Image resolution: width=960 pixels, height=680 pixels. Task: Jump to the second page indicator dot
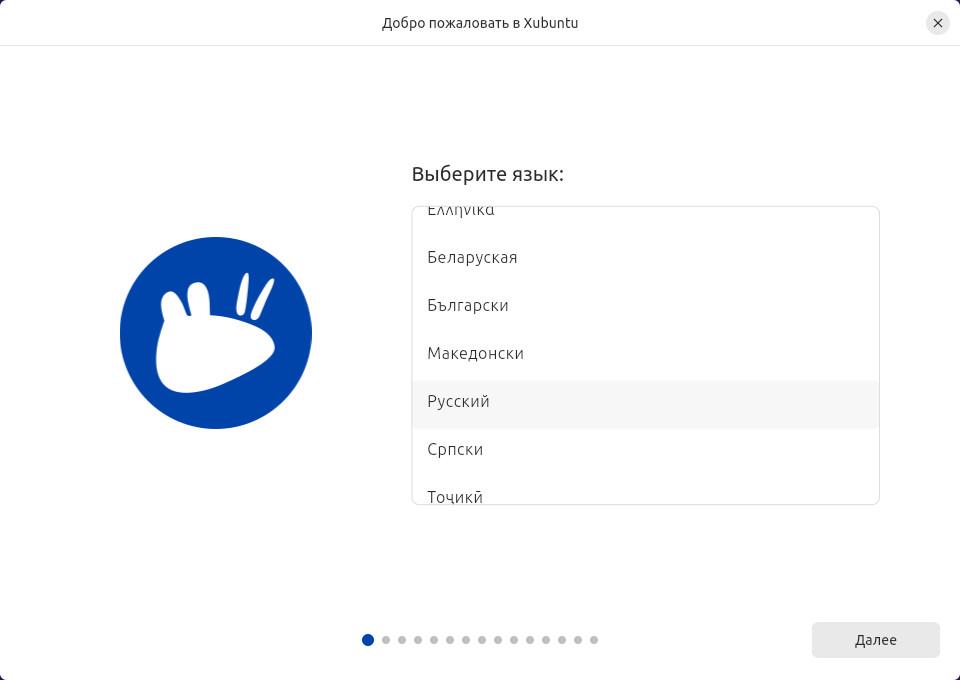[386, 640]
